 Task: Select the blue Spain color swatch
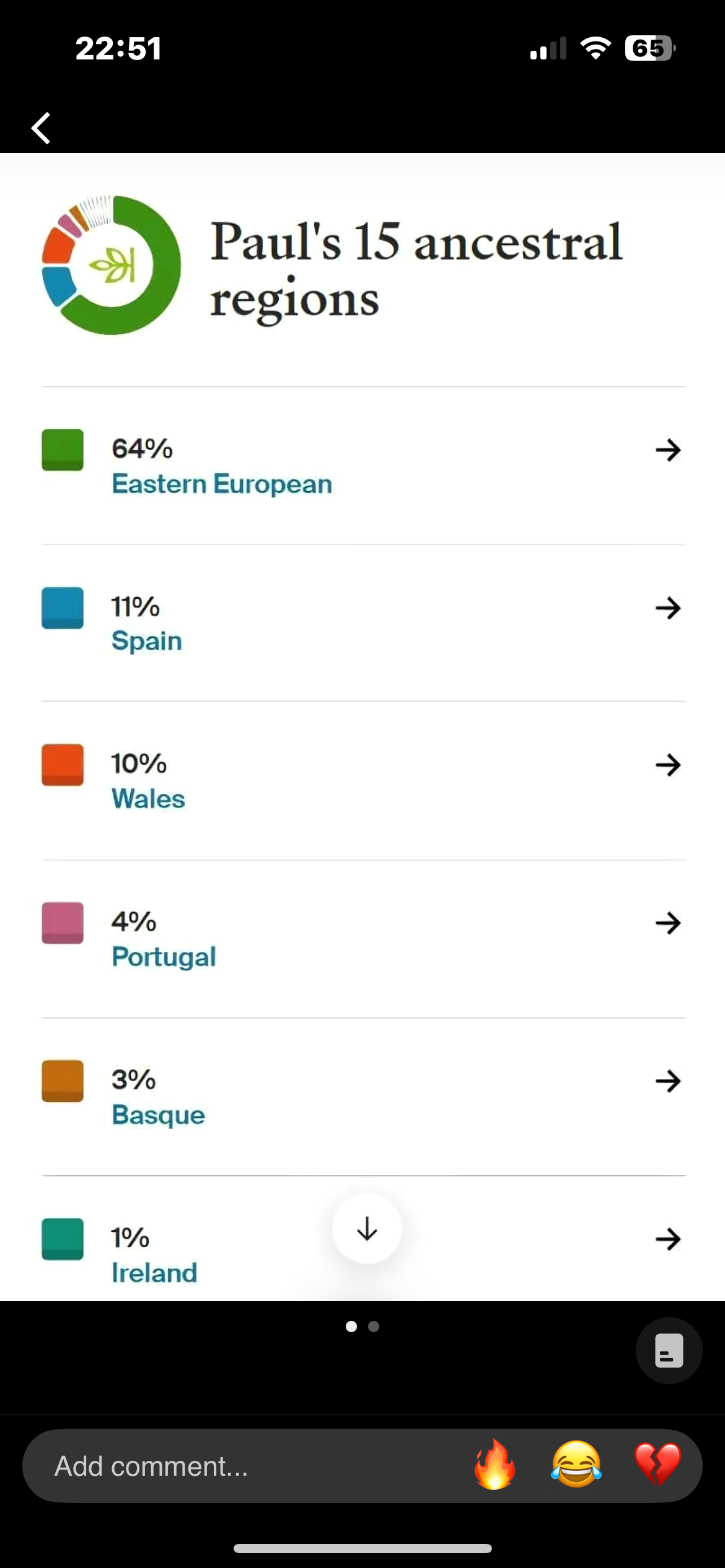click(x=63, y=608)
